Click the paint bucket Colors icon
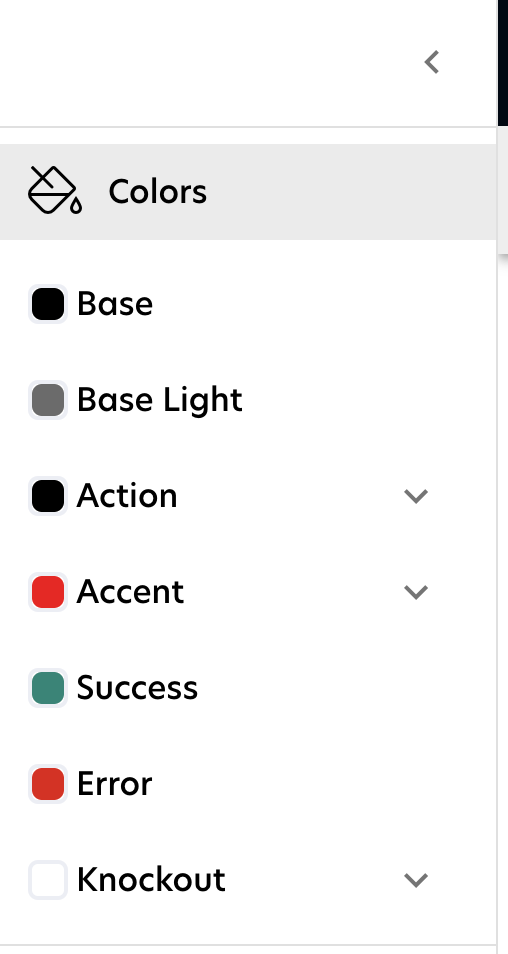Image resolution: width=508 pixels, height=954 pixels. point(55,190)
